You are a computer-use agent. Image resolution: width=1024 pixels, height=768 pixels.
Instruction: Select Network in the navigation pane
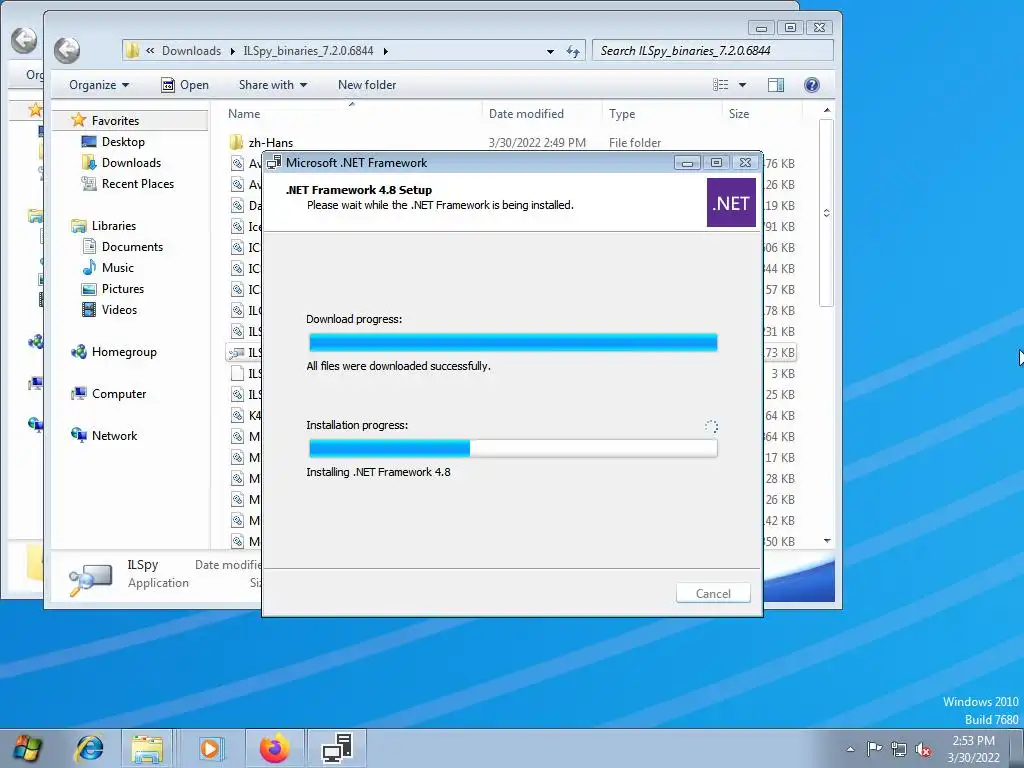coord(114,436)
